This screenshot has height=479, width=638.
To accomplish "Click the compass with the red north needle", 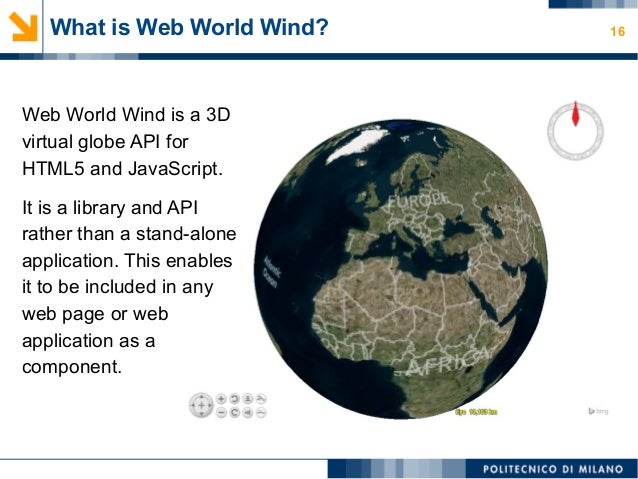I will point(575,131).
